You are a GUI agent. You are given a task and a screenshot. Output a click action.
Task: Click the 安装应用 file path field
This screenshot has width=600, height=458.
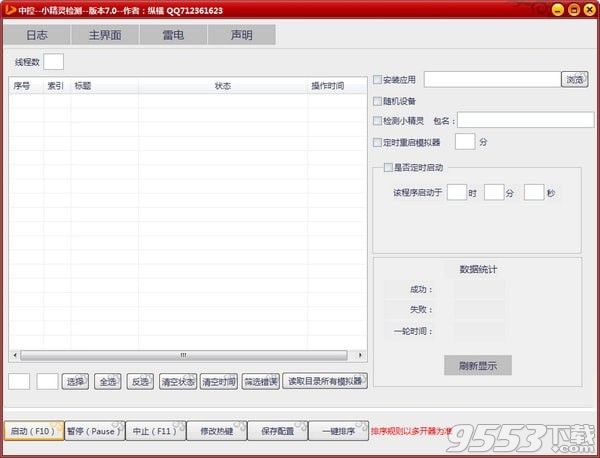point(492,80)
